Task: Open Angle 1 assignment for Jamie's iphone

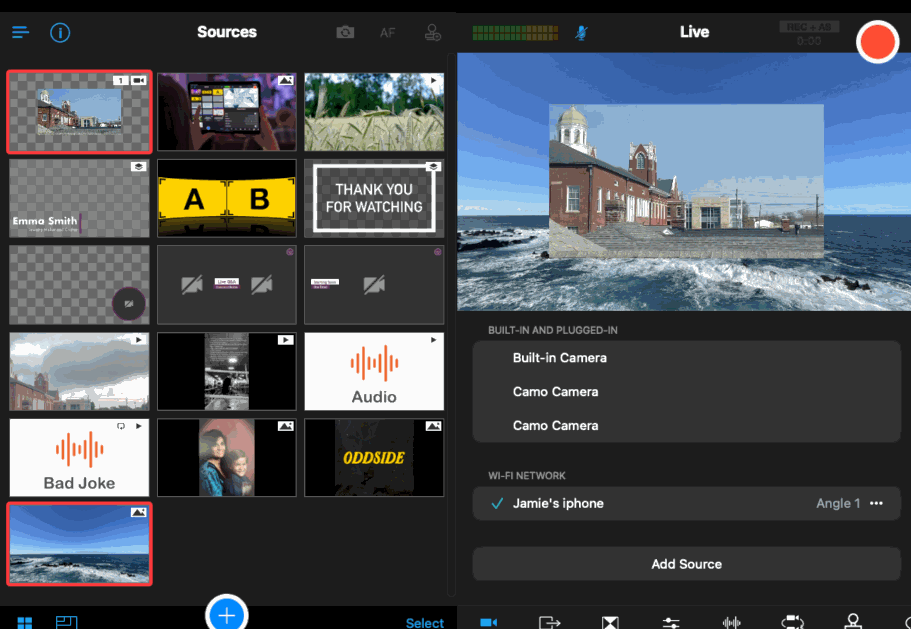Action: point(838,504)
